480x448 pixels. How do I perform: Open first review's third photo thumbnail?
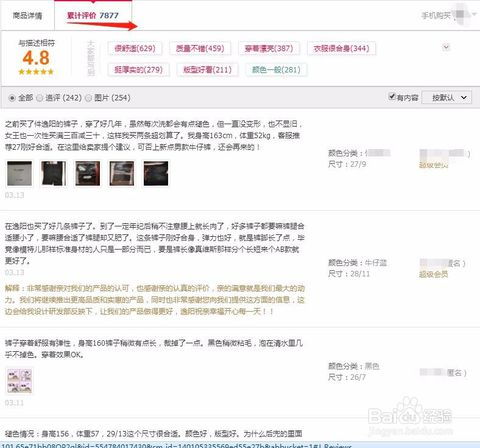point(88,173)
